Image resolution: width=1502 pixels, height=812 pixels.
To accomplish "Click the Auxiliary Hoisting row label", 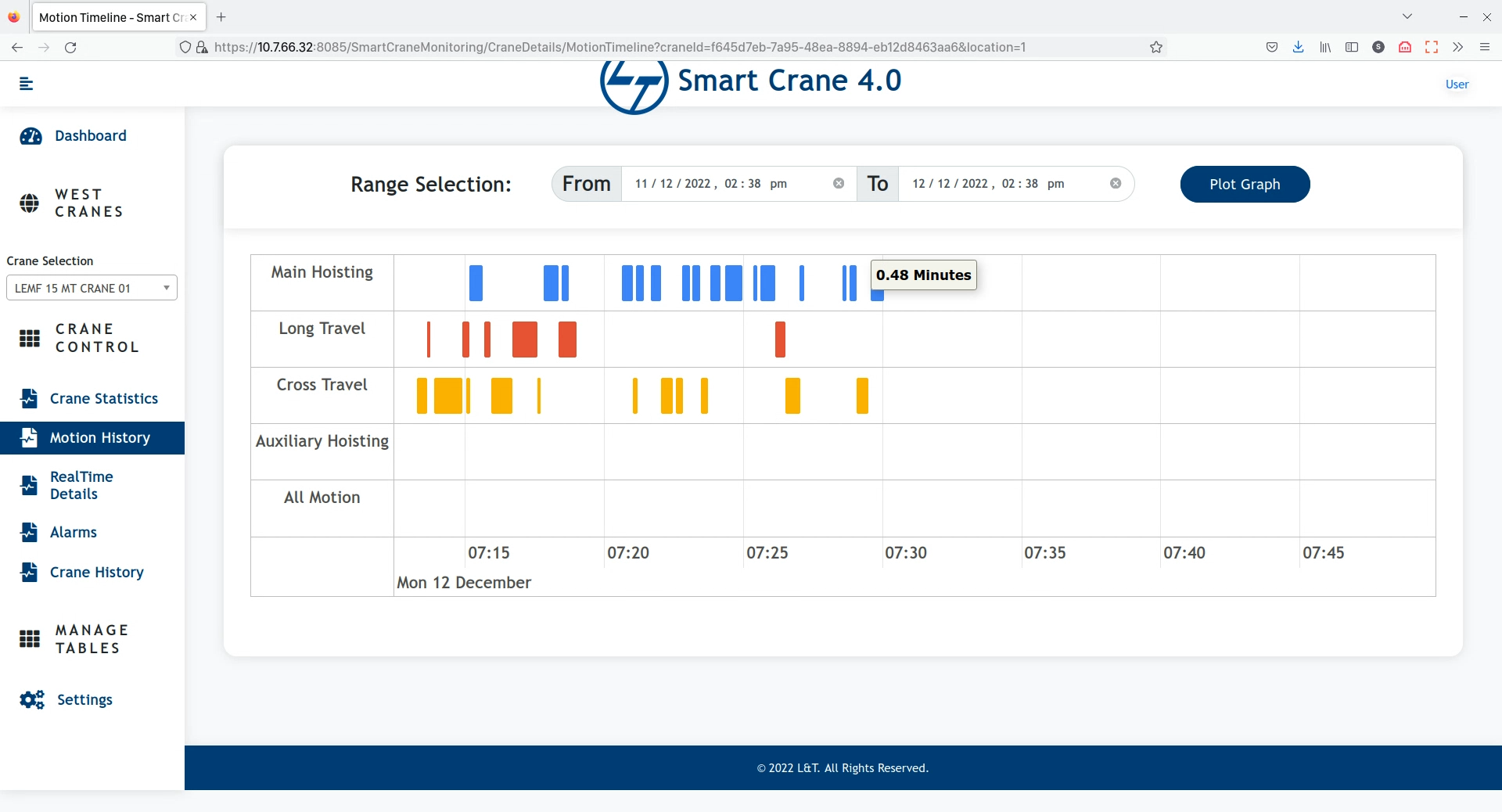I will click(x=322, y=441).
